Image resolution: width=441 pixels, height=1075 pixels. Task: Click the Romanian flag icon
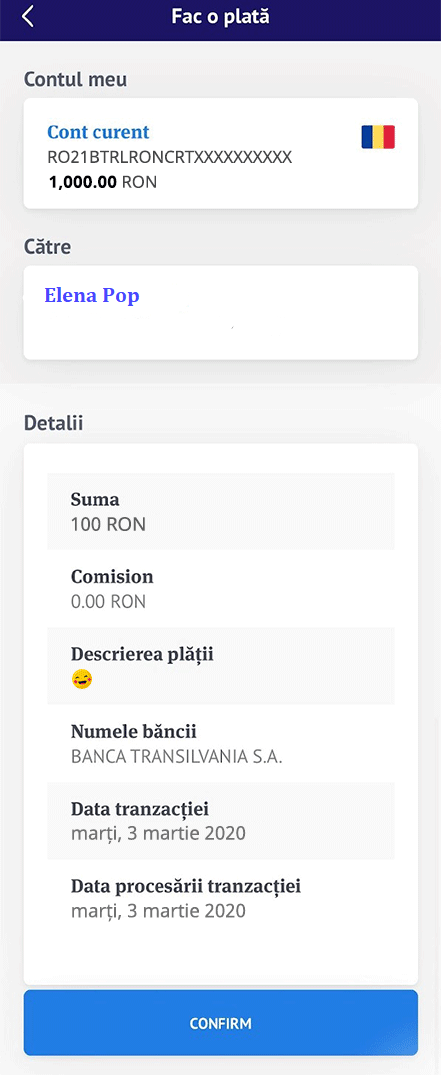tap(378, 137)
